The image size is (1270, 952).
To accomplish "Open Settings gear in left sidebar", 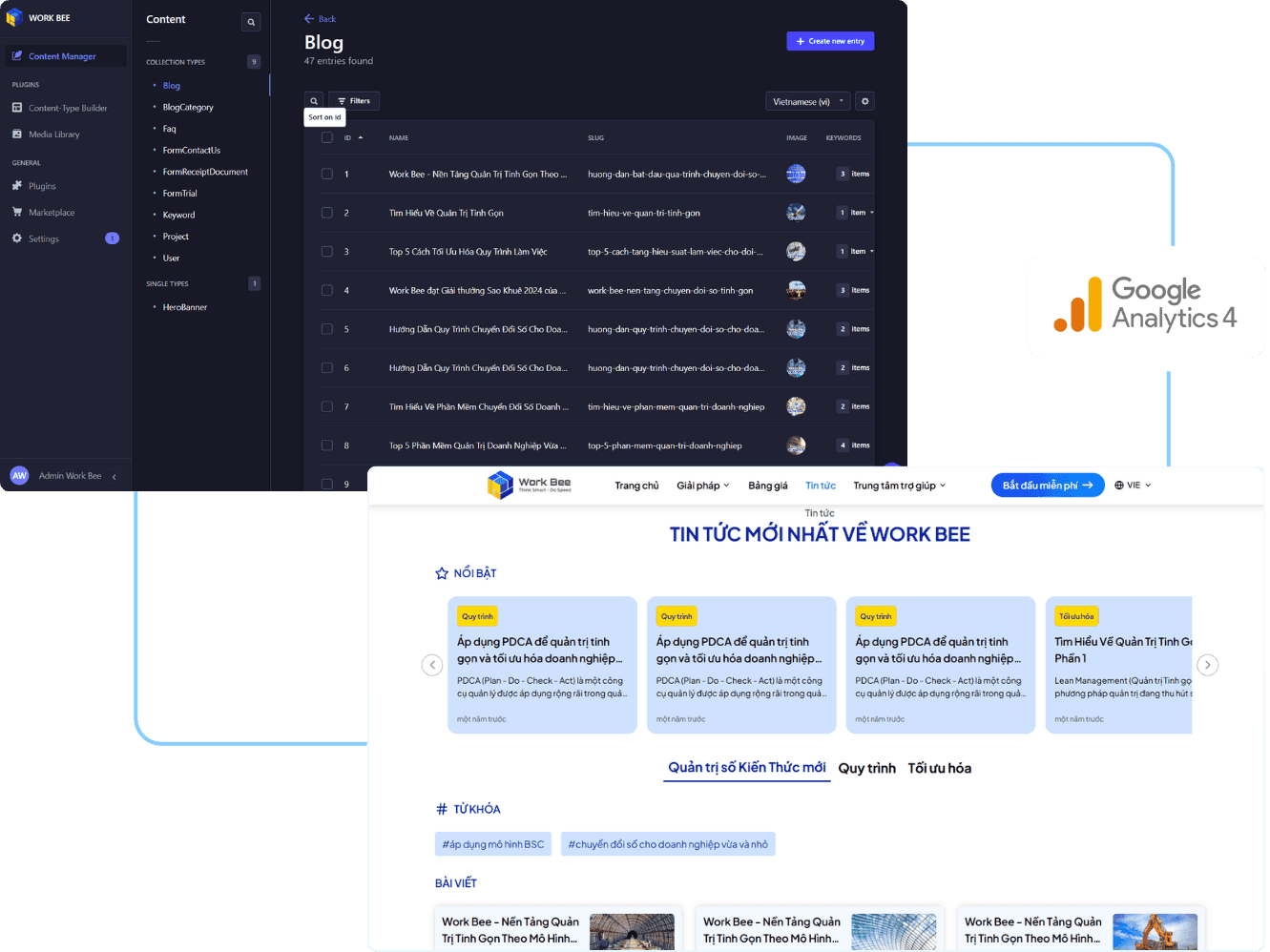I will click(x=17, y=238).
